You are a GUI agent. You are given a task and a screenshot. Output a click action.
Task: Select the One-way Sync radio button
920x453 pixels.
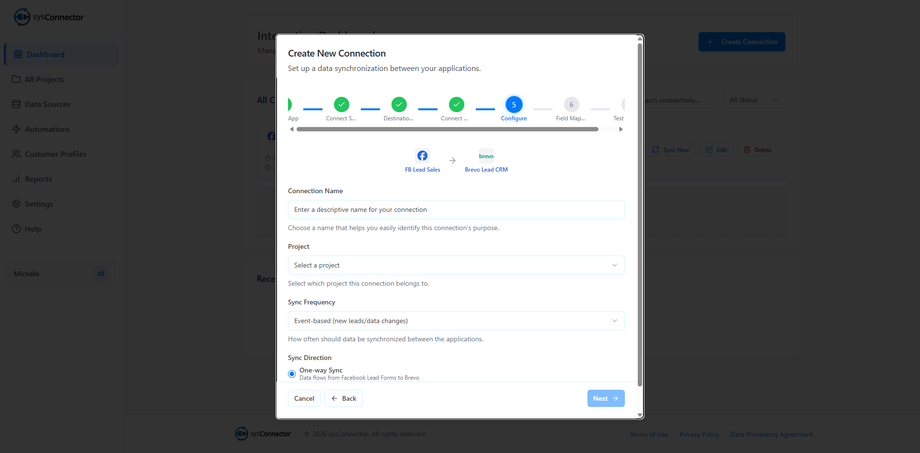[292, 374]
